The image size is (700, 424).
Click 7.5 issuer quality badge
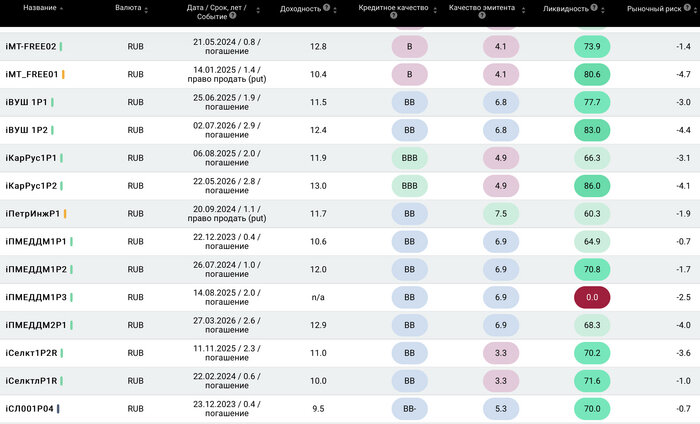click(x=501, y=214)
